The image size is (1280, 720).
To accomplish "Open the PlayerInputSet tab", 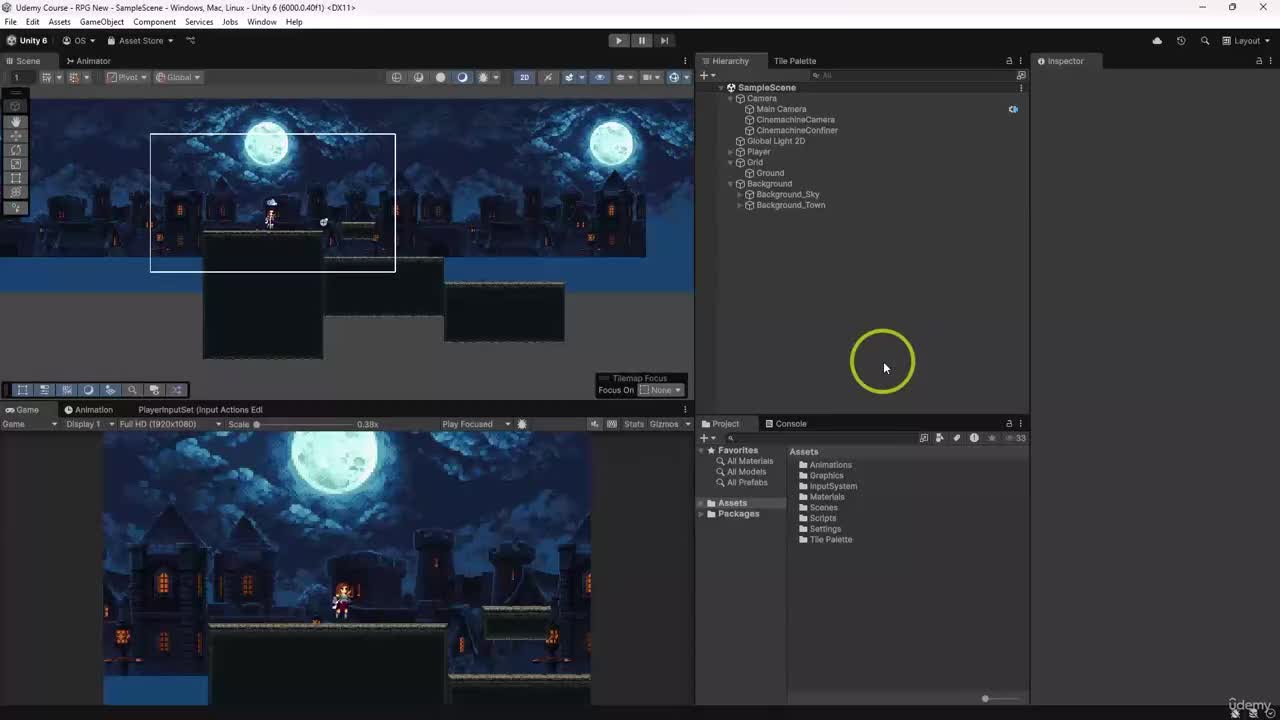I will coord(200,410).
